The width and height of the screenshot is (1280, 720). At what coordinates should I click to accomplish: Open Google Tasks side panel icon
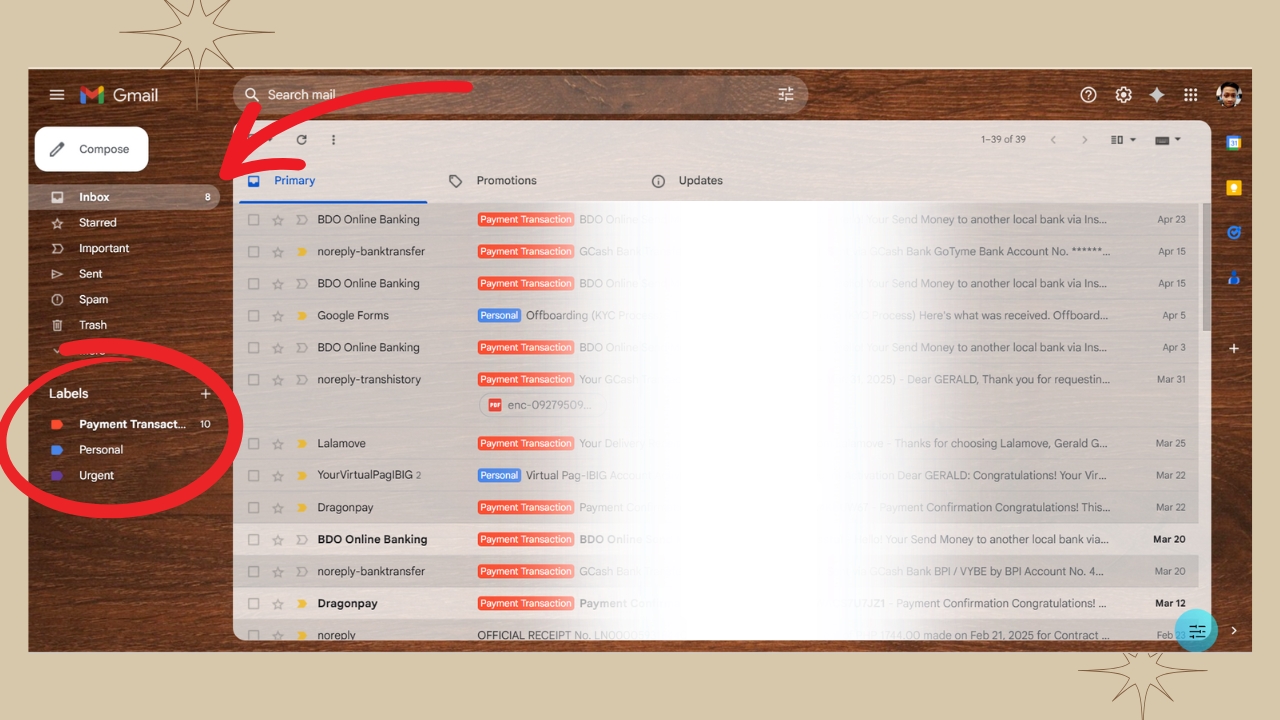[x=1234, y=232]
